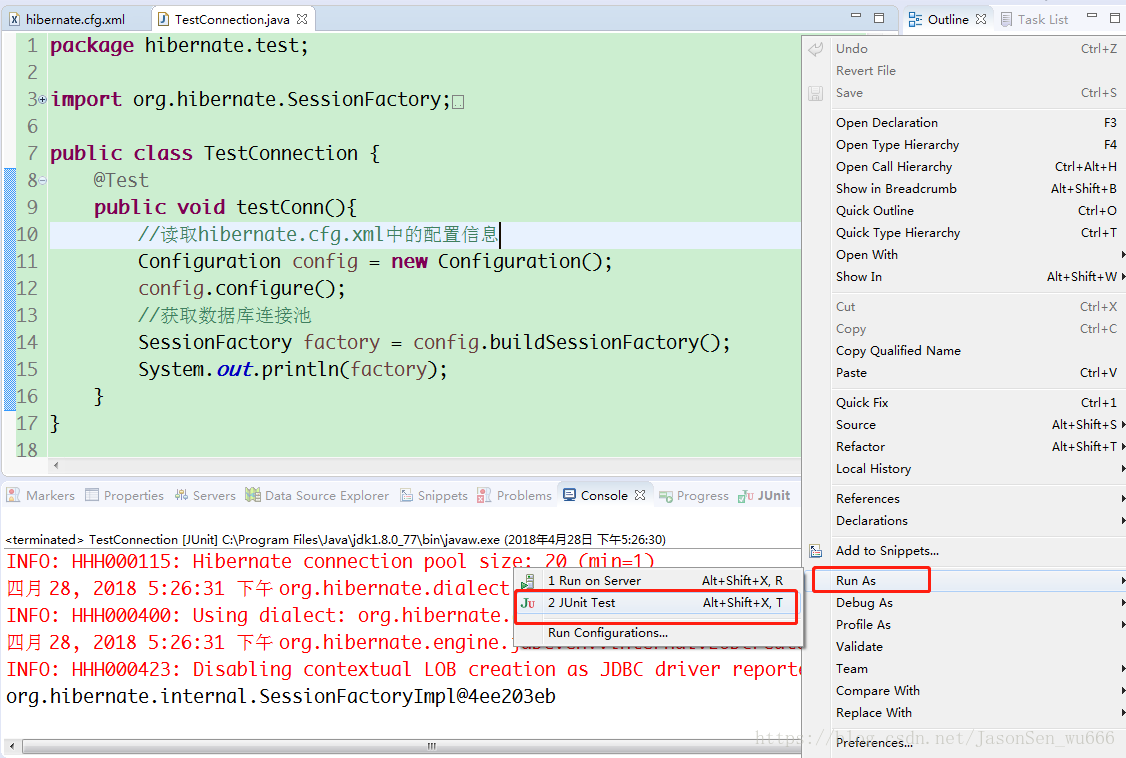
Task: Expand the Local History submenu
Action: point(963,469)
